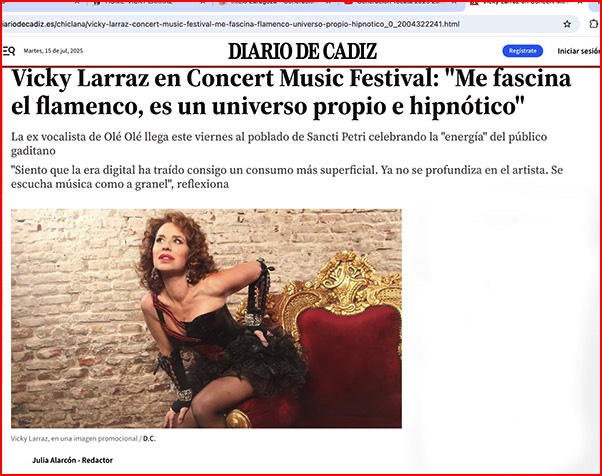Viewport: 602px width, 476px height.
Task: Click the quote about la era digital
Action: point(287,177)
